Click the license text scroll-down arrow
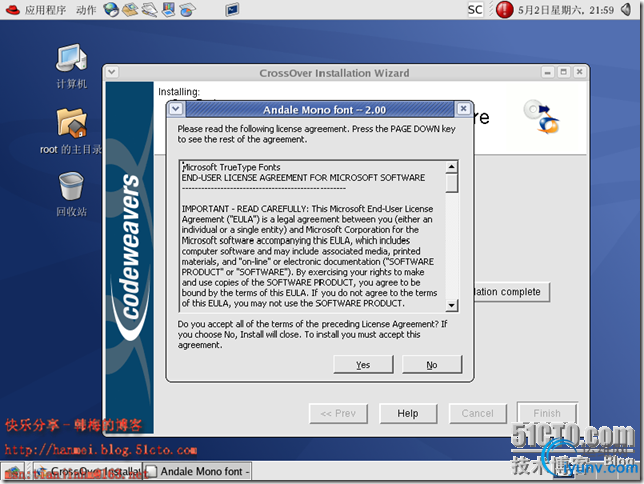Viewport: 644px width, 484px height. (452, 305)
